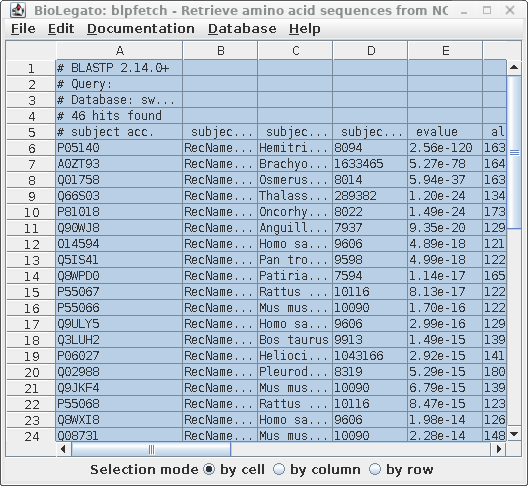Open the Documentation menu
The height and width of the screenshot is (486, 528).
point(141,29)
